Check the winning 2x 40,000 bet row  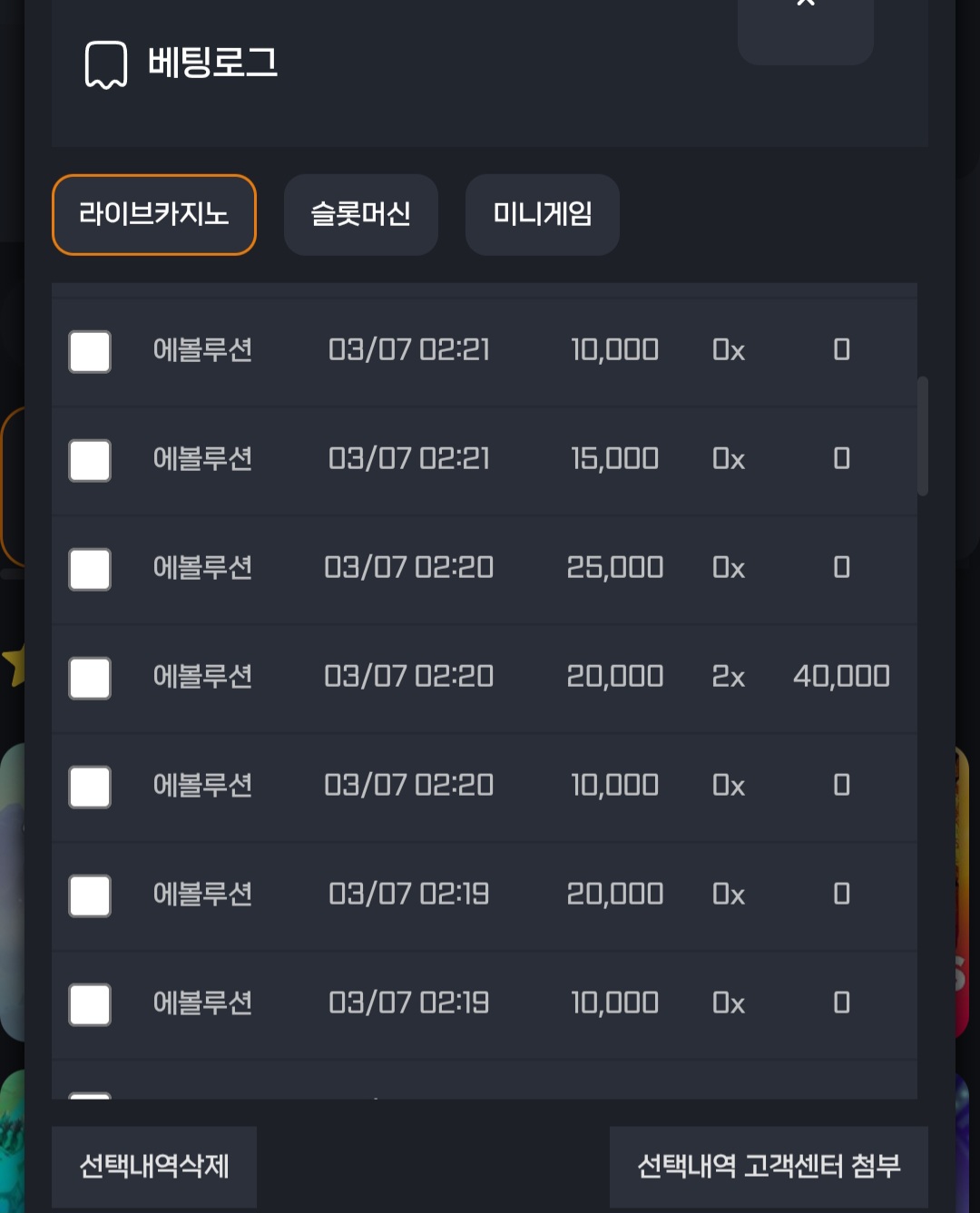90,679
